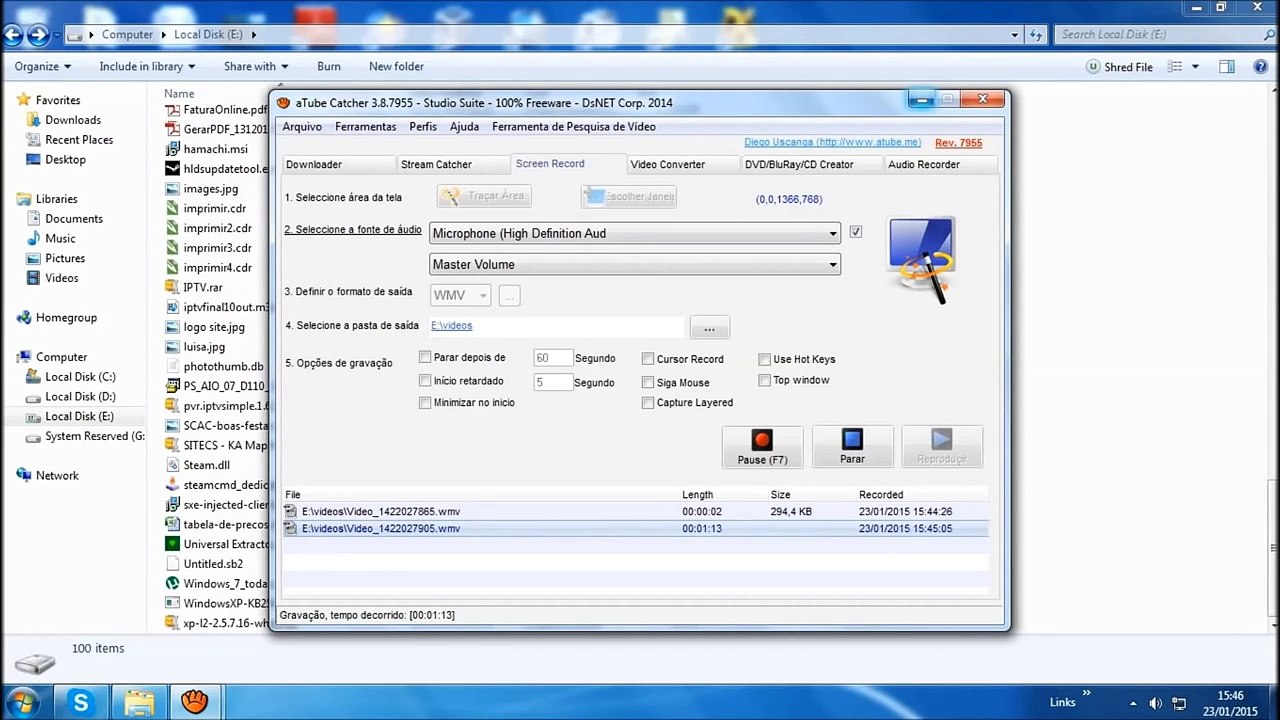Click the refresh icon beside the address bar

click(x=1038, y=34)
